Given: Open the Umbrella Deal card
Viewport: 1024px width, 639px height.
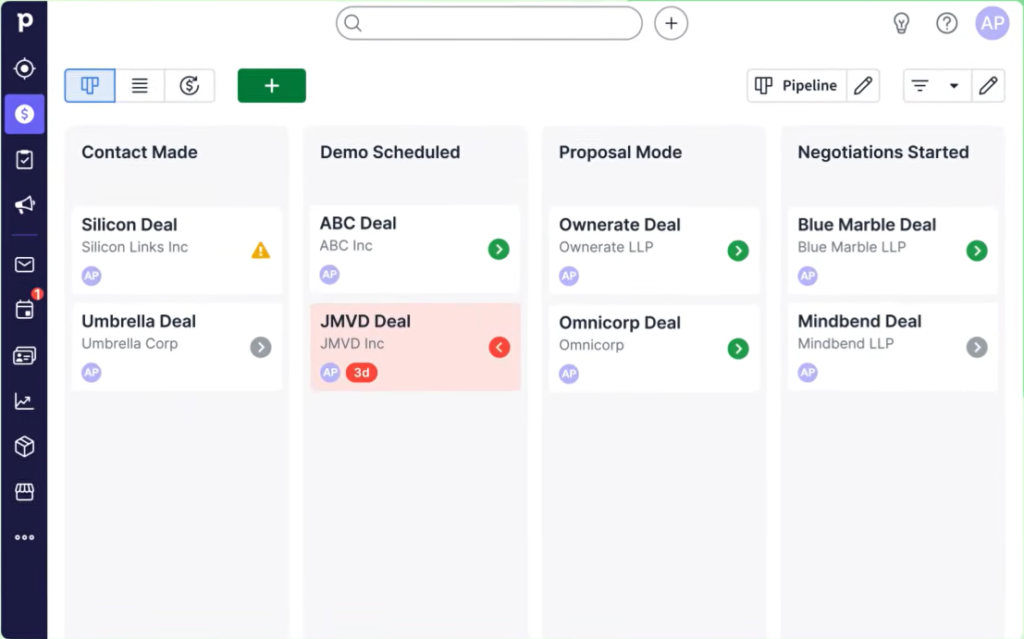Looking at the screenshot, I should 176,347.
